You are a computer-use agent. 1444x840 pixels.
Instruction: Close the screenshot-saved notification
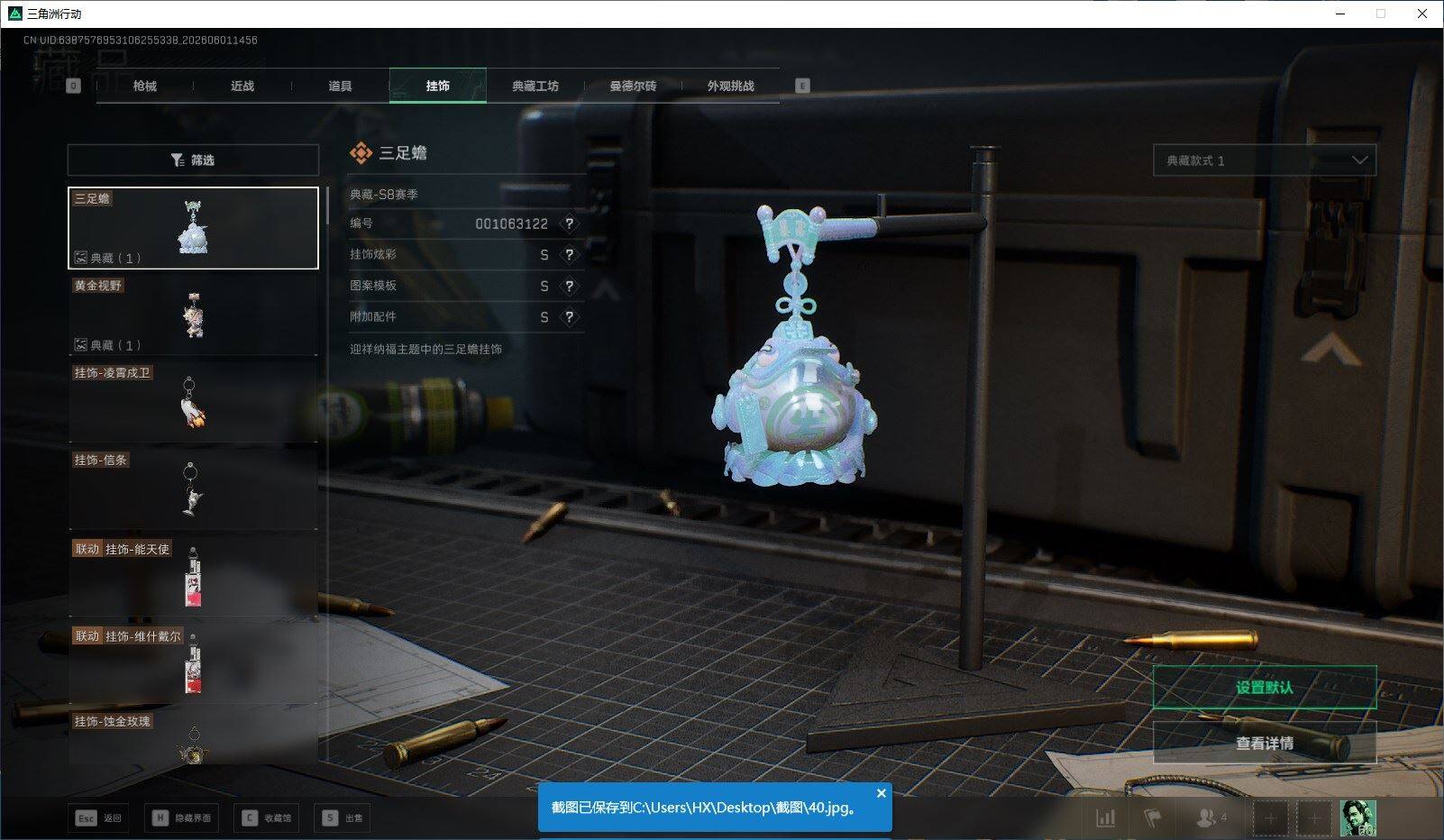click(x=882, y=793)
